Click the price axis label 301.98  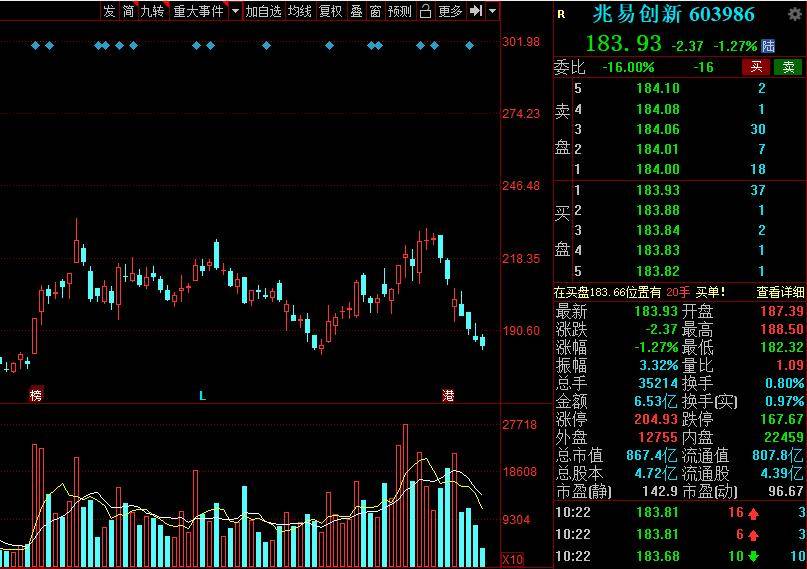click(x=521, y=42)
